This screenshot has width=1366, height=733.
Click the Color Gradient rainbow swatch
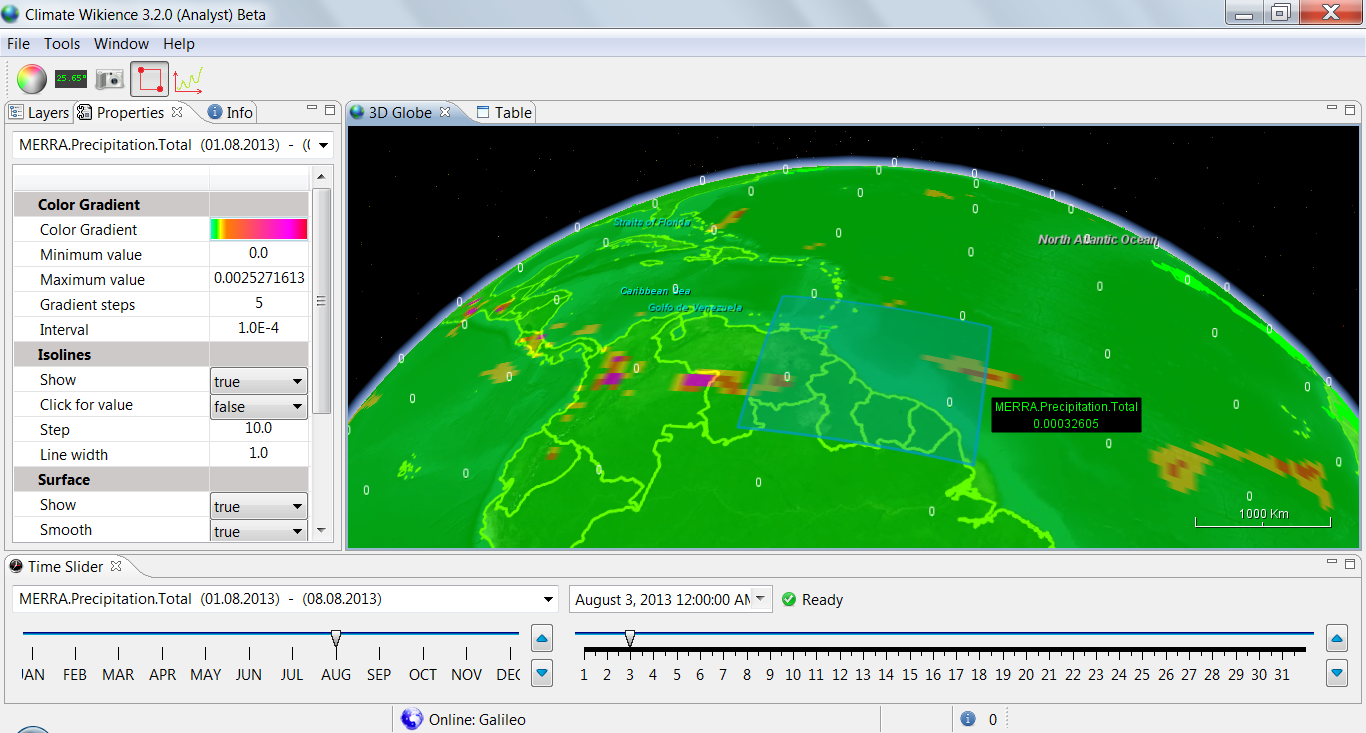[x=259, y=229]
